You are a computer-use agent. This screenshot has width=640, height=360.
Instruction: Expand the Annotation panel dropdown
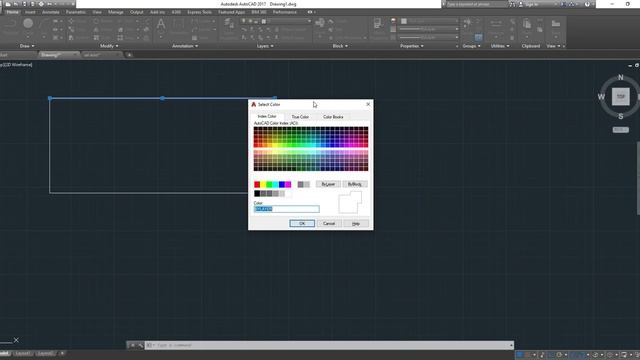(185, 46)
